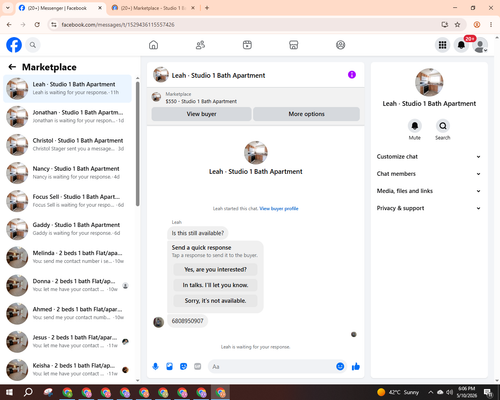The width and height of the screenshot is (500, 400).
Task: Open a new browser tab
Action: pyautogui.click(x=207, y=8)
